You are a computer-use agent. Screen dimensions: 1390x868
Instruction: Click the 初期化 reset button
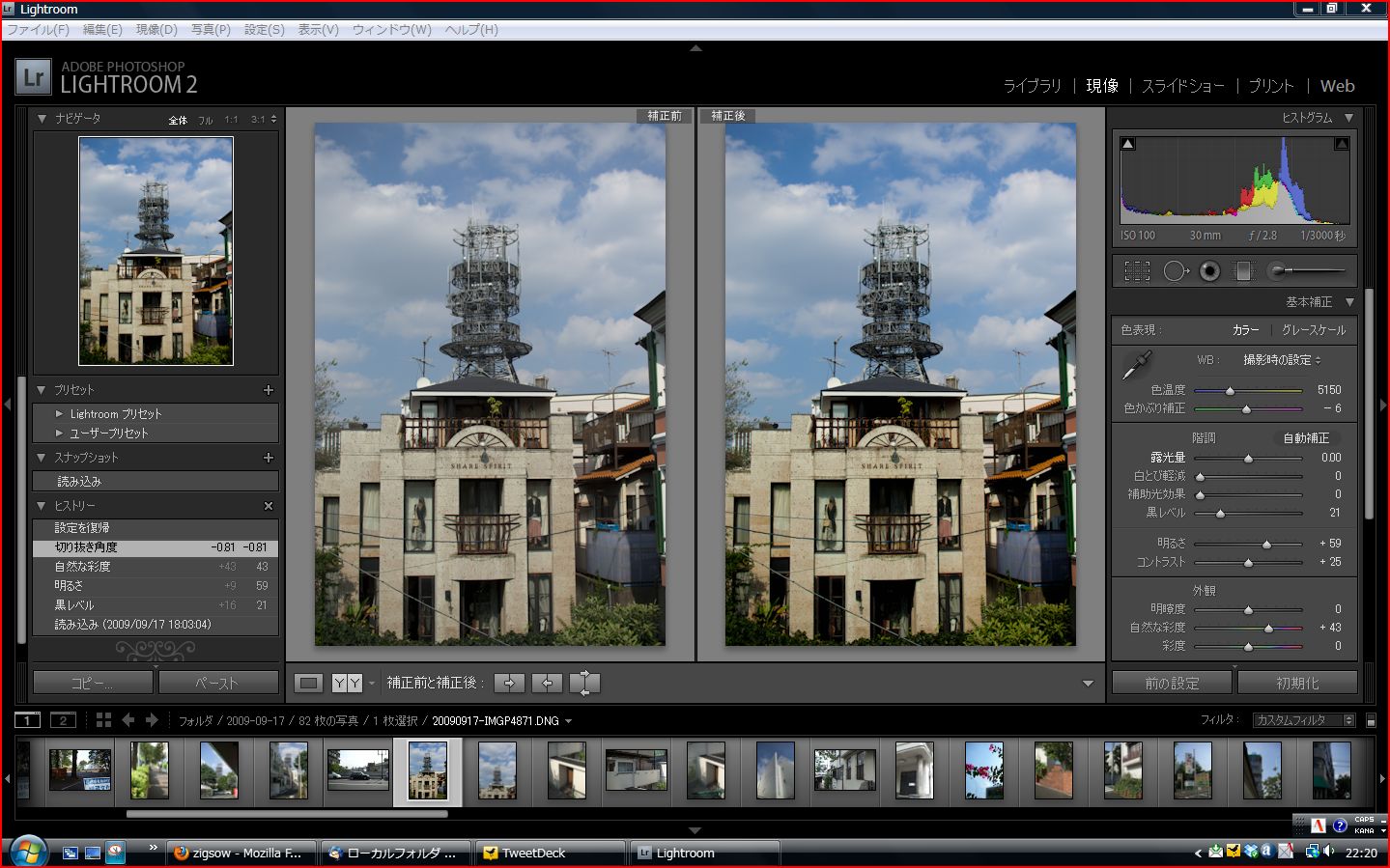tap(1296, 683)
